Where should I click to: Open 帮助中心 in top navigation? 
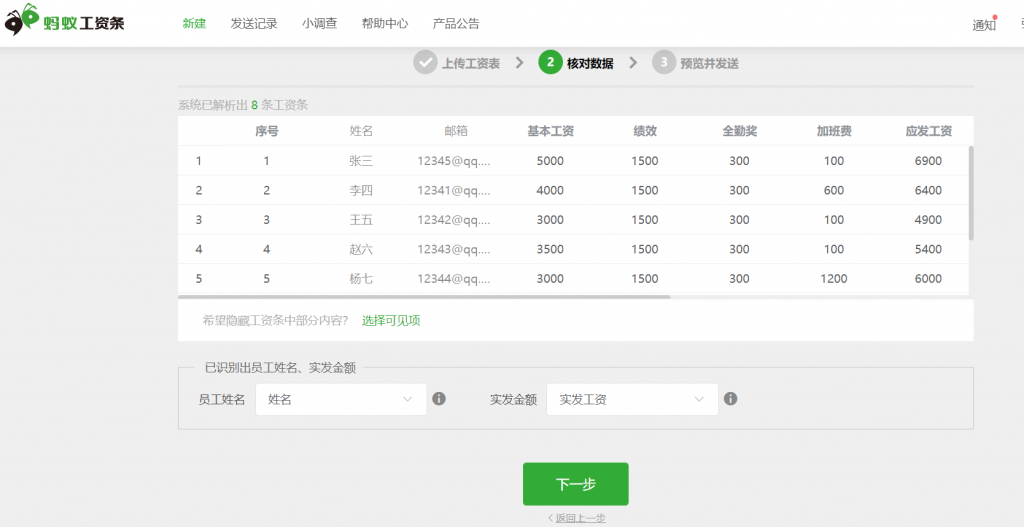tap(385, 23)
